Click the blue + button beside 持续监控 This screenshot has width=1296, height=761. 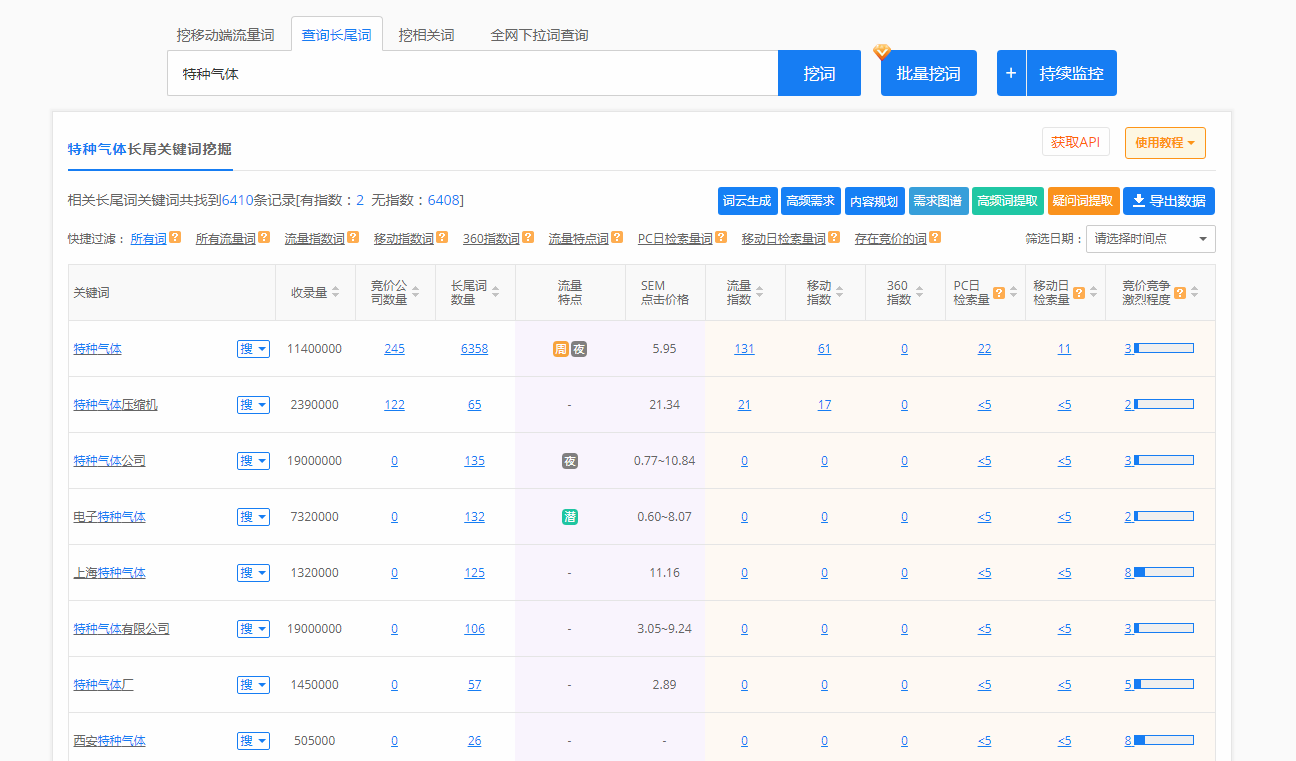[1010, 72]
